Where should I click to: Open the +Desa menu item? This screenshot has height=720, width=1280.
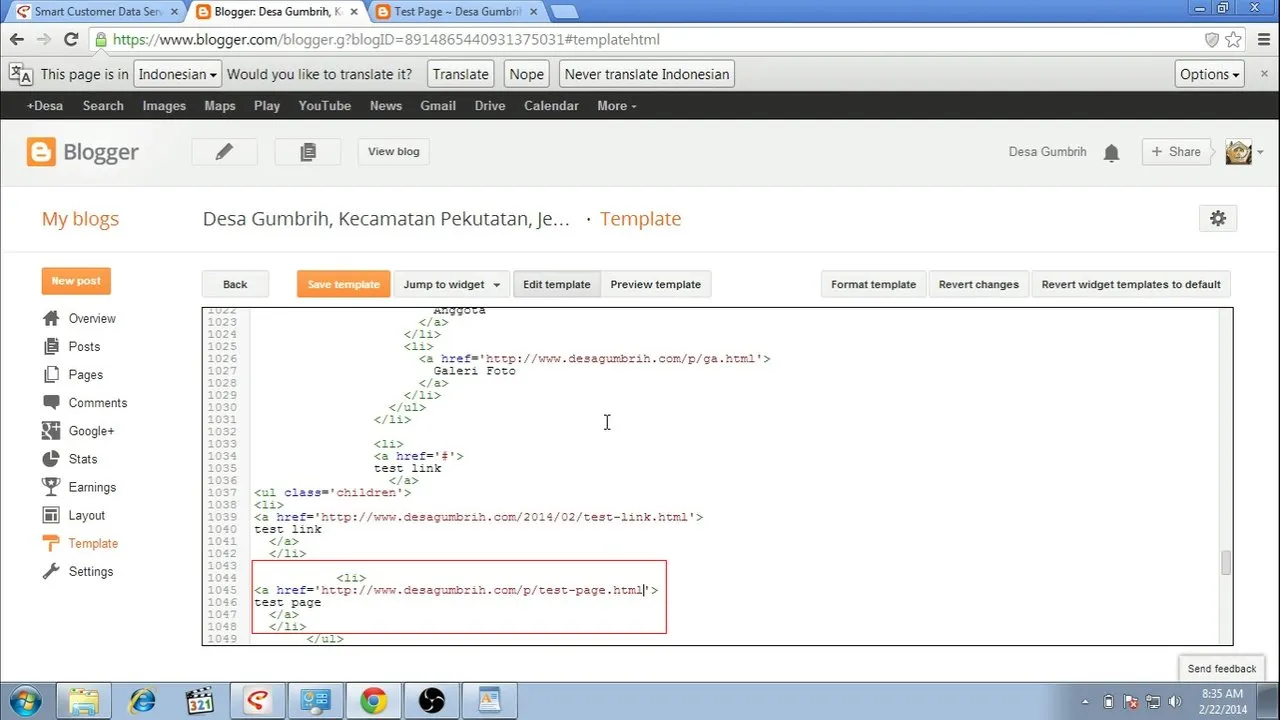45,106
